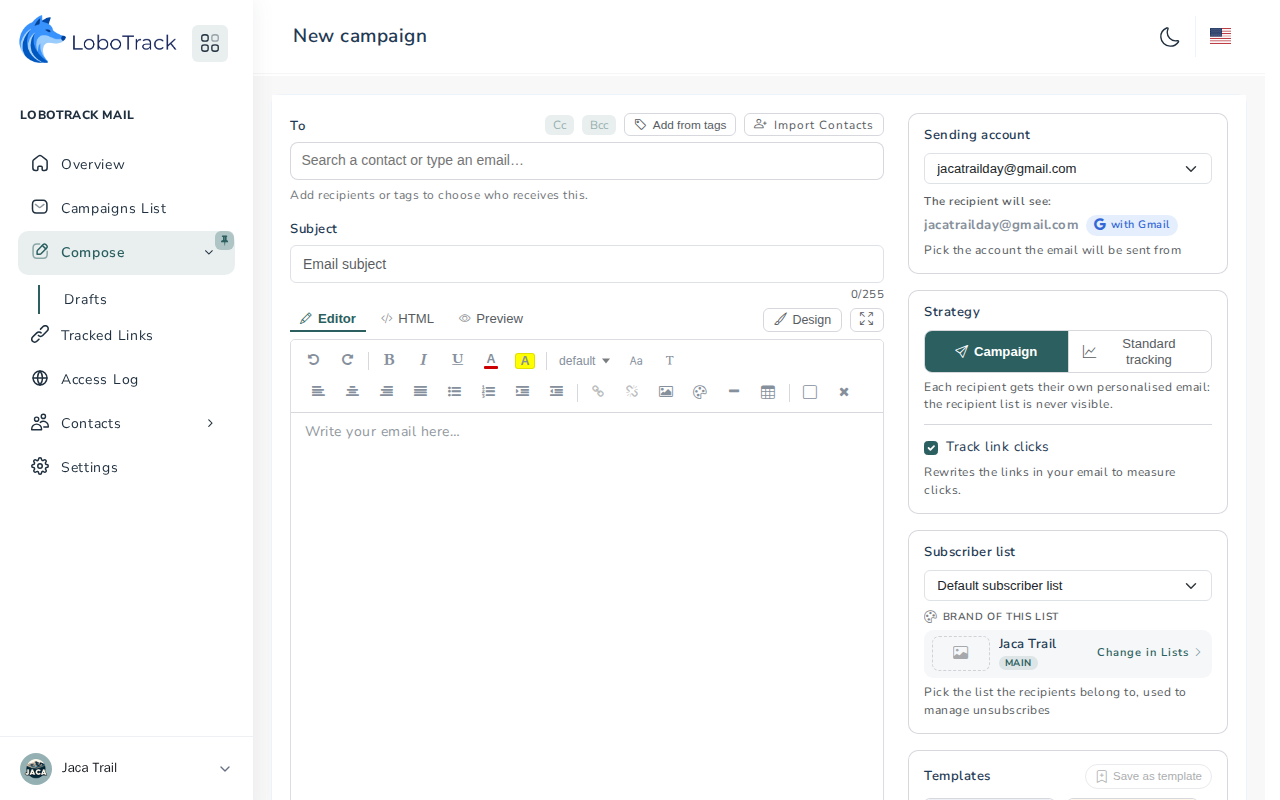Open the apps grid menu
Image resolution: width=1280 pixels, height=800 pixels.
210,43
